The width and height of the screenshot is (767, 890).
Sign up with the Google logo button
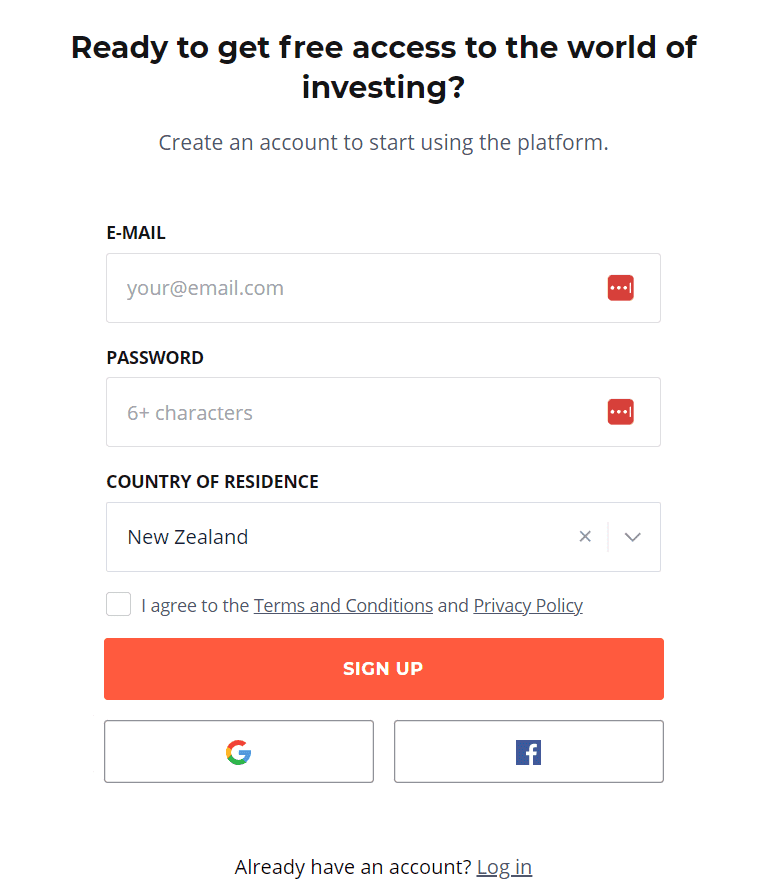click(x=239, y=752)
